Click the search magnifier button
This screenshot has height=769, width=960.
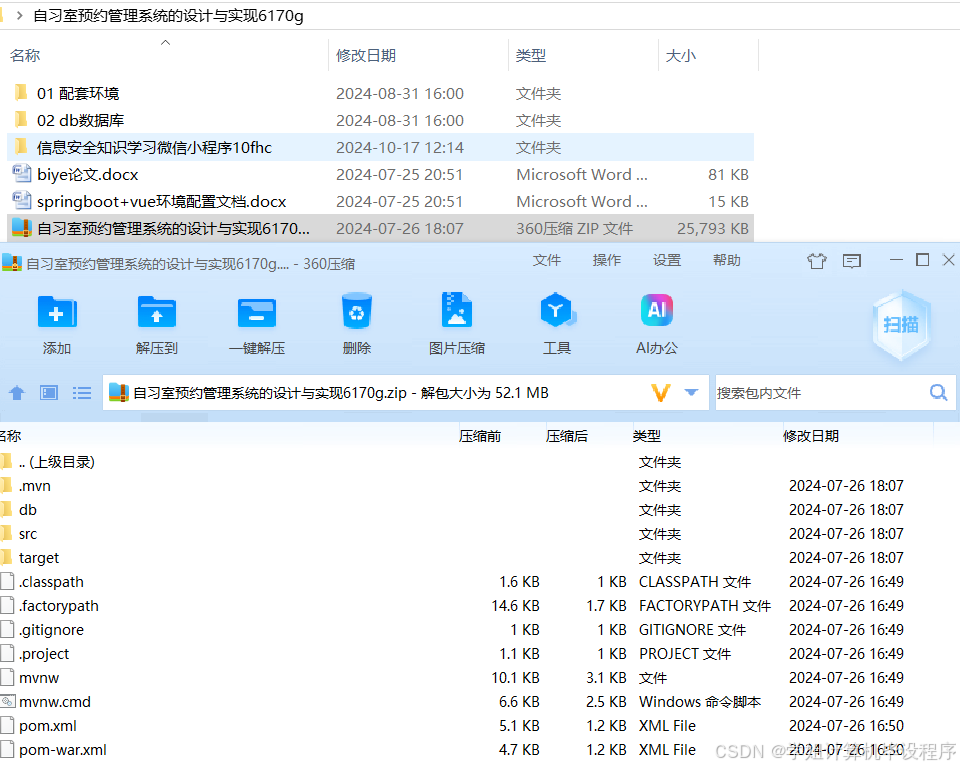click(938, 393)
